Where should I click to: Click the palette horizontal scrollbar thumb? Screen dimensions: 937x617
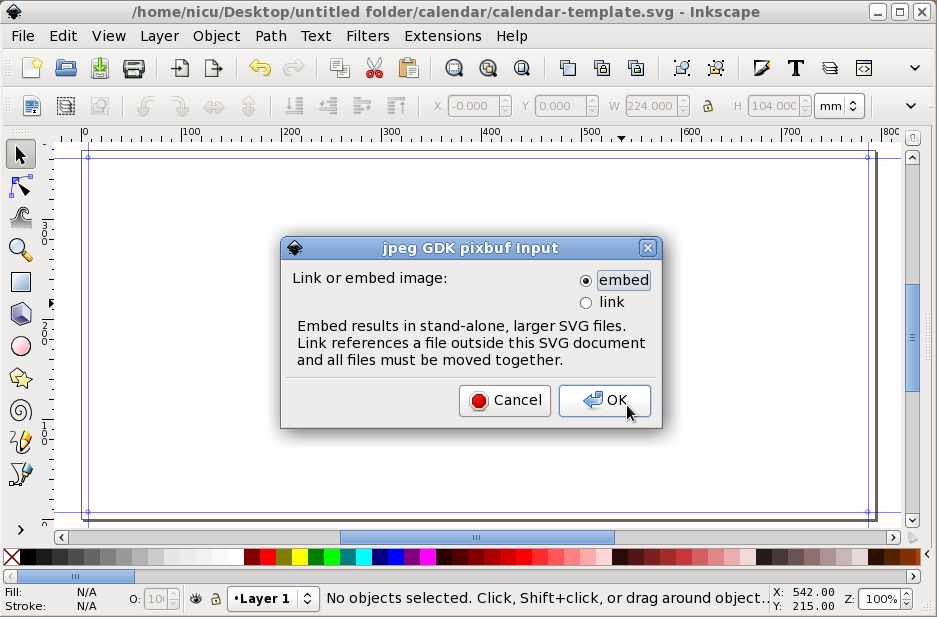[x=76, y=576]
